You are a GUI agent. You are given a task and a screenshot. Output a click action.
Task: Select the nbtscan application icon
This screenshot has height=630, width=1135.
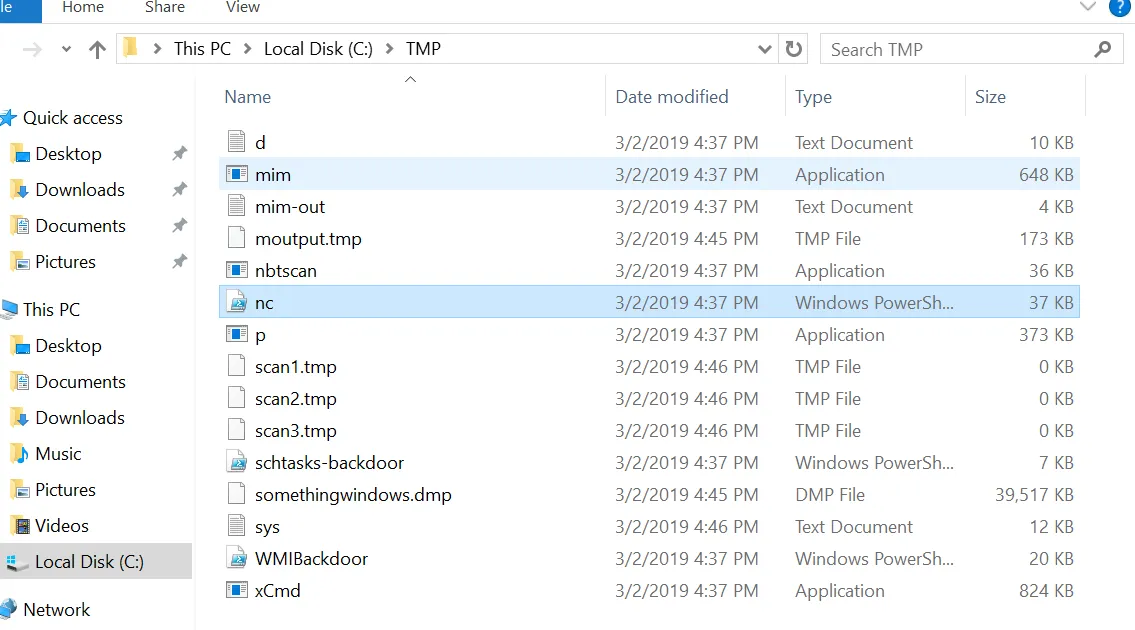pos(237,270)
